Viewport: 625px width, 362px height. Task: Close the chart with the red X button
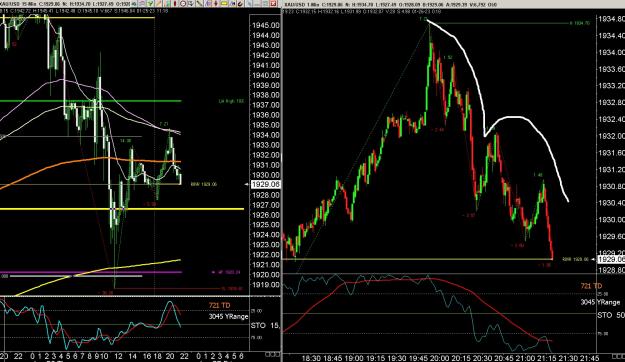pos(273,4)
